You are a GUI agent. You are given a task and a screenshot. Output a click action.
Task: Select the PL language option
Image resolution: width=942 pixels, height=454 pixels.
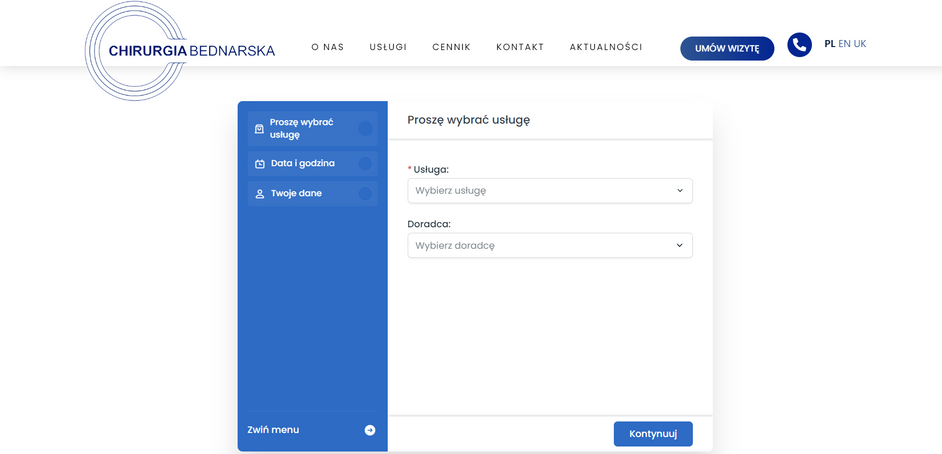(830, 44)
